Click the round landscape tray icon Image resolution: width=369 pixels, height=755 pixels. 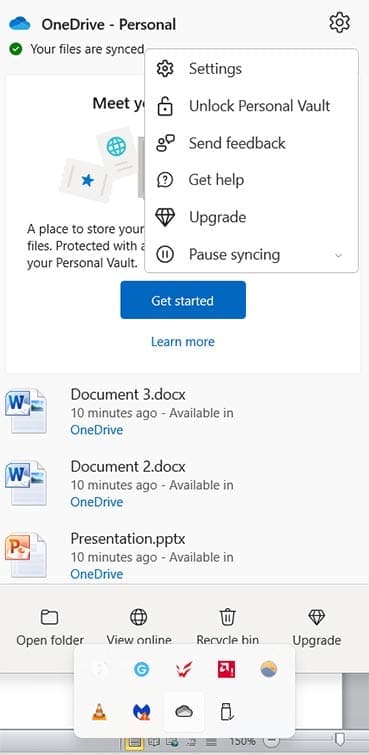(268, 669)
